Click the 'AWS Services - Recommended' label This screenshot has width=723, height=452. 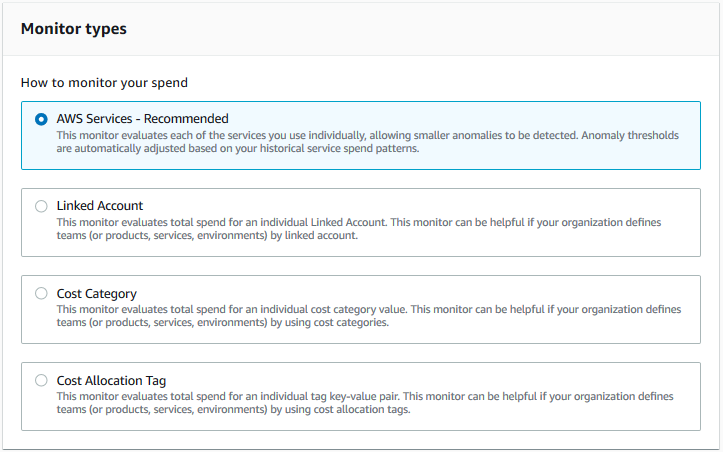[142, 119]
